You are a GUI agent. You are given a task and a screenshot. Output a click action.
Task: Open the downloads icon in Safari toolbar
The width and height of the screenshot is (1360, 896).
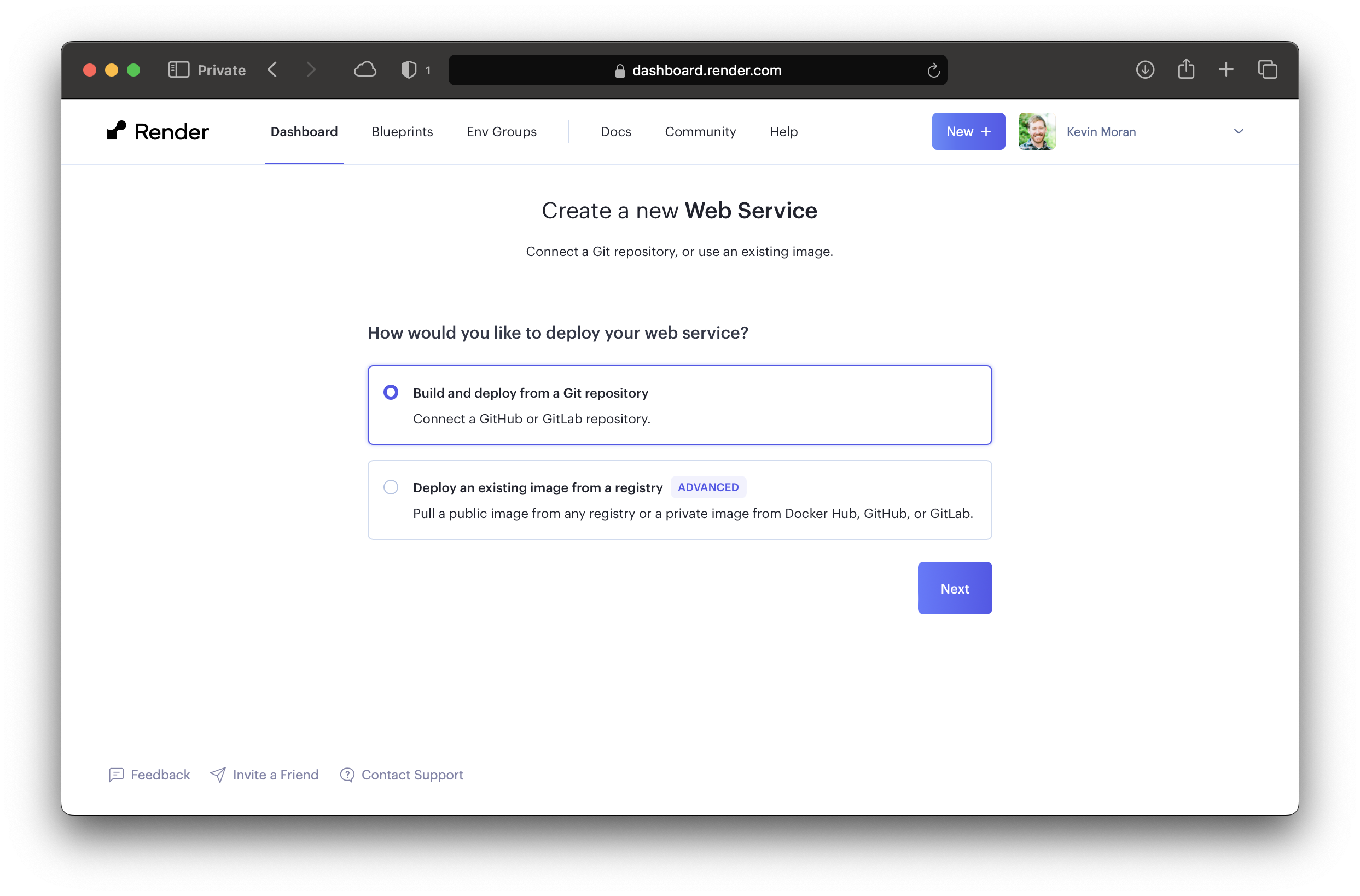pyautogui.click(x=1144, y=69)
